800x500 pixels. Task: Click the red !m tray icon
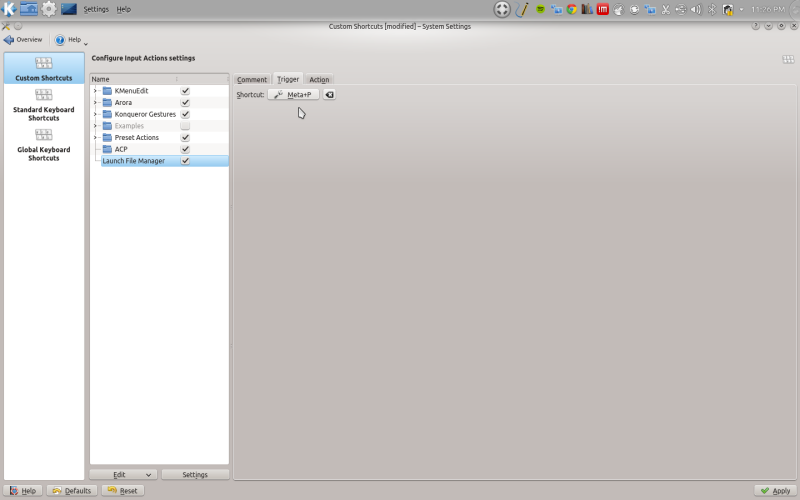[603, 9]
